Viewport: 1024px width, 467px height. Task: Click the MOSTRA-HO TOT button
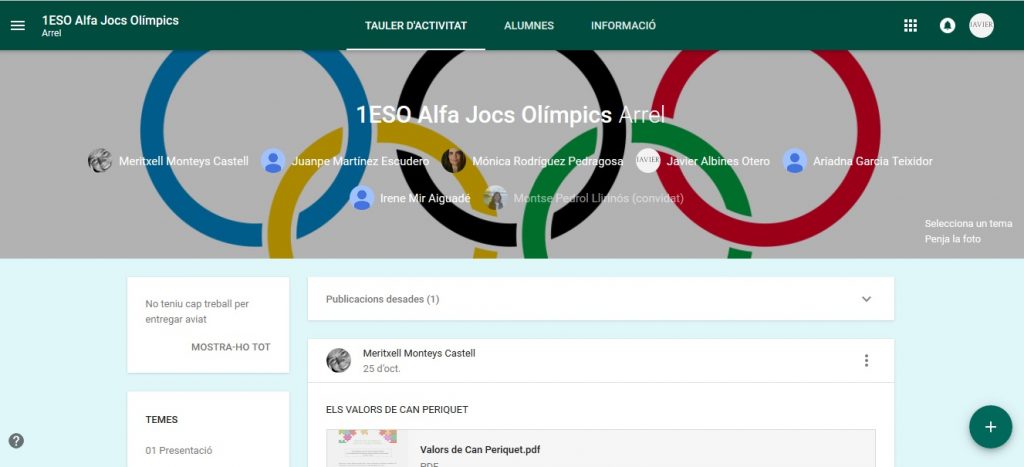click(231, 347)
